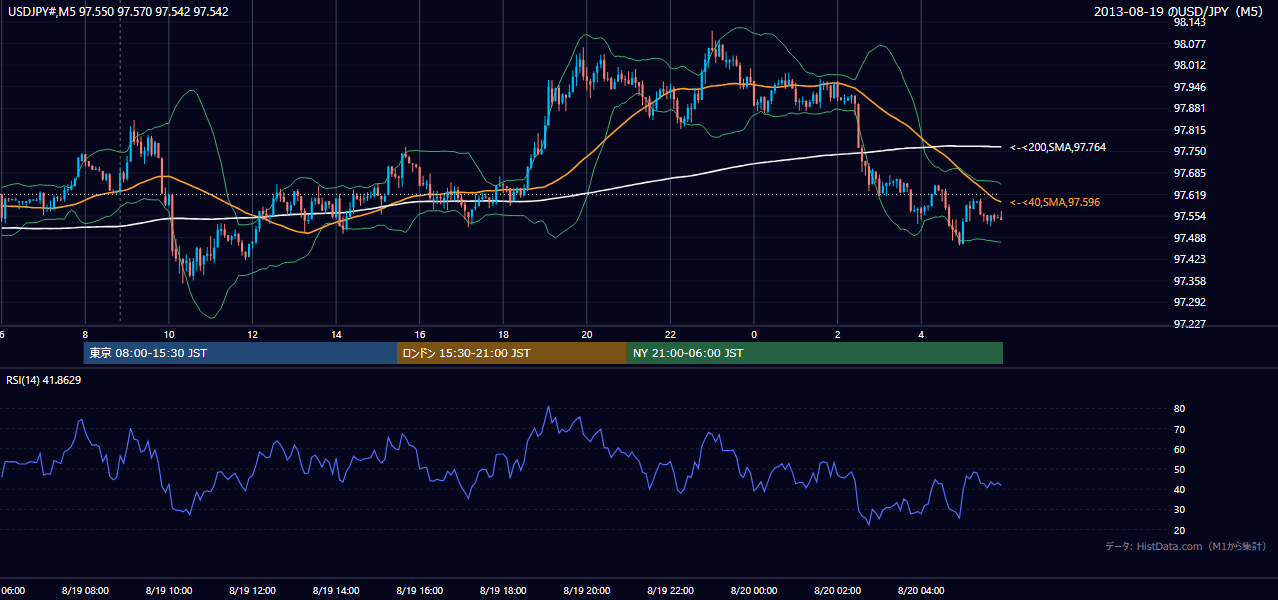
Task: Click hour mark 14 under the price chart
Action: [x=337, y=334]
